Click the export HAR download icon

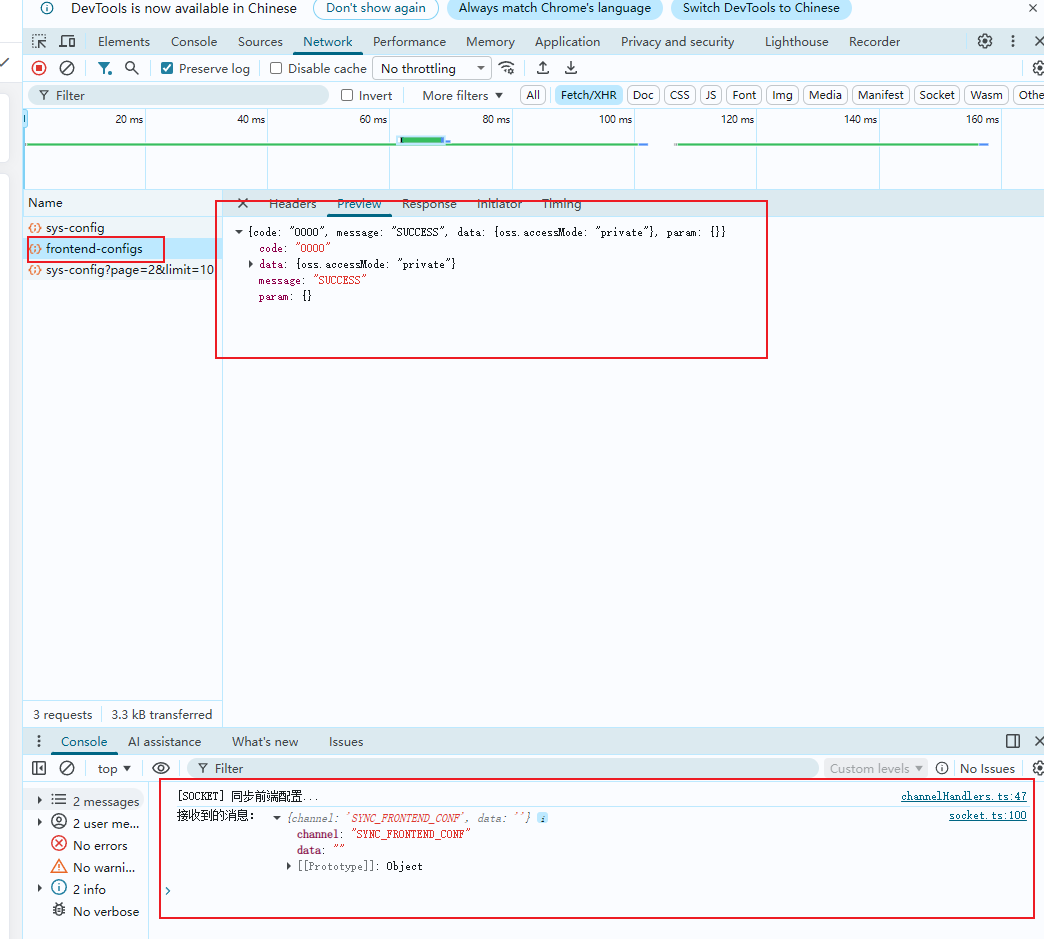(x=571, y=68)
